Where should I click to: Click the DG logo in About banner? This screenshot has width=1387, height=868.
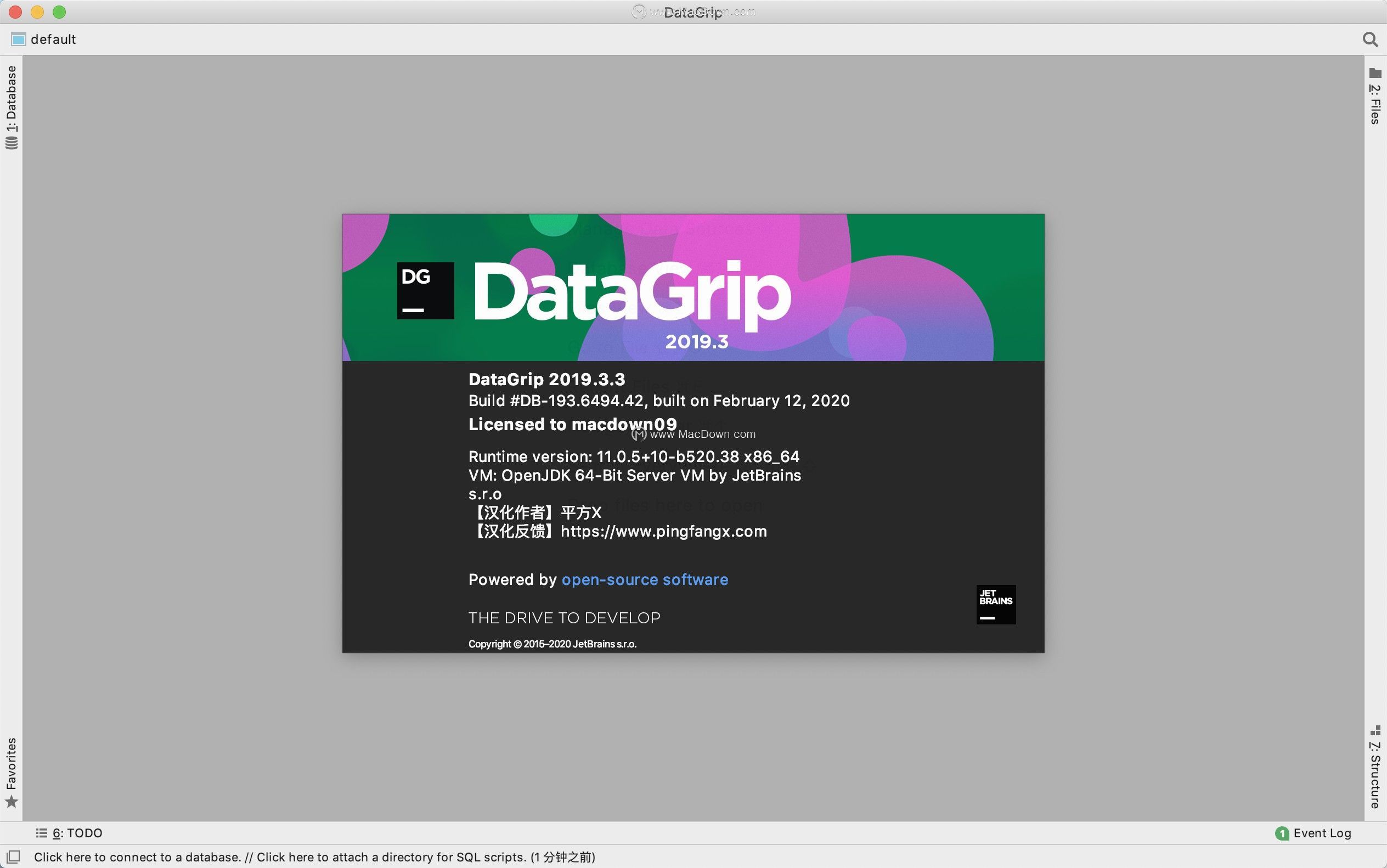[x=425, y=290]
